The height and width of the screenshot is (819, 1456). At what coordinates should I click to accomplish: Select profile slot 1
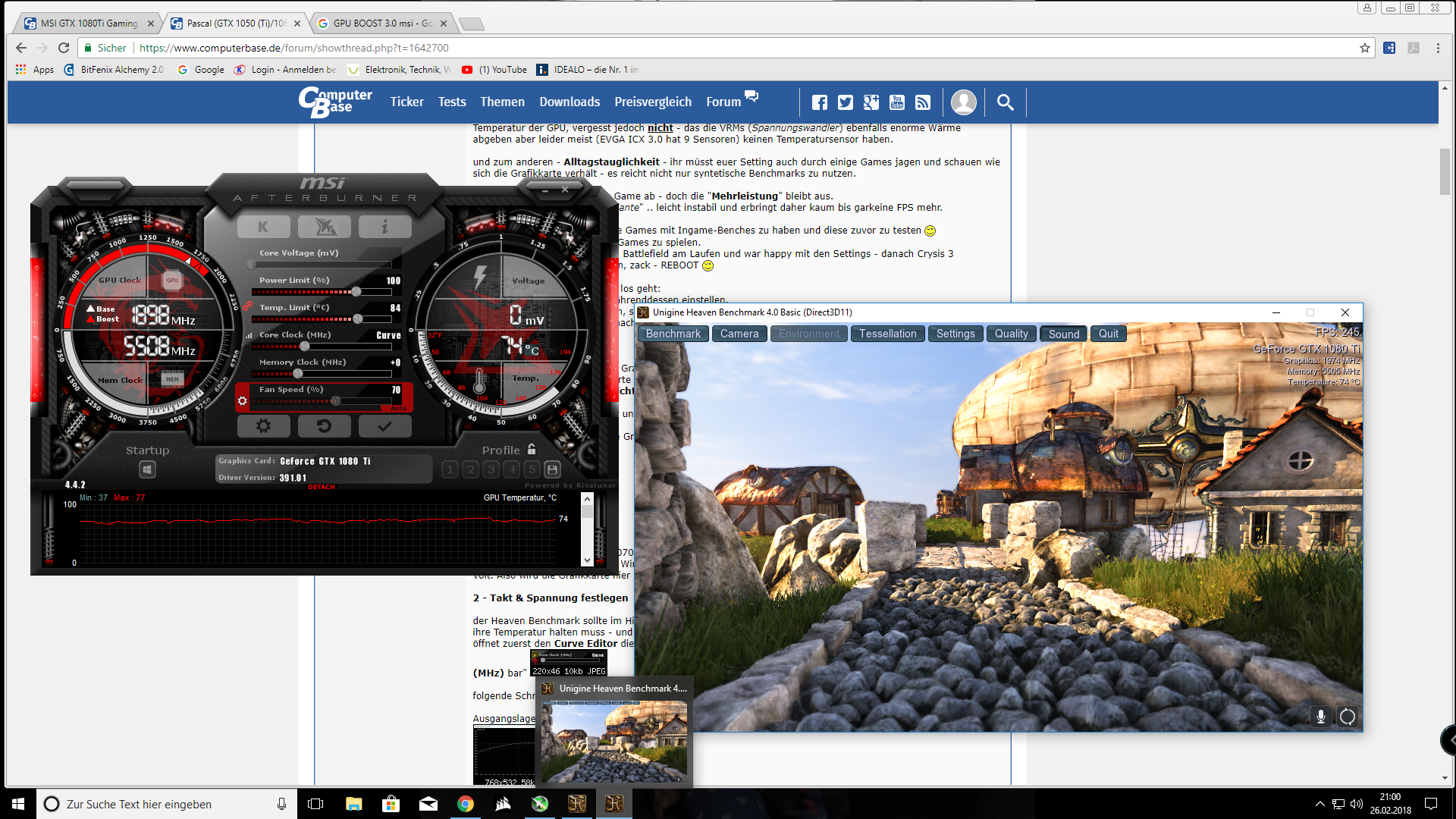click(x=450, y=469)
